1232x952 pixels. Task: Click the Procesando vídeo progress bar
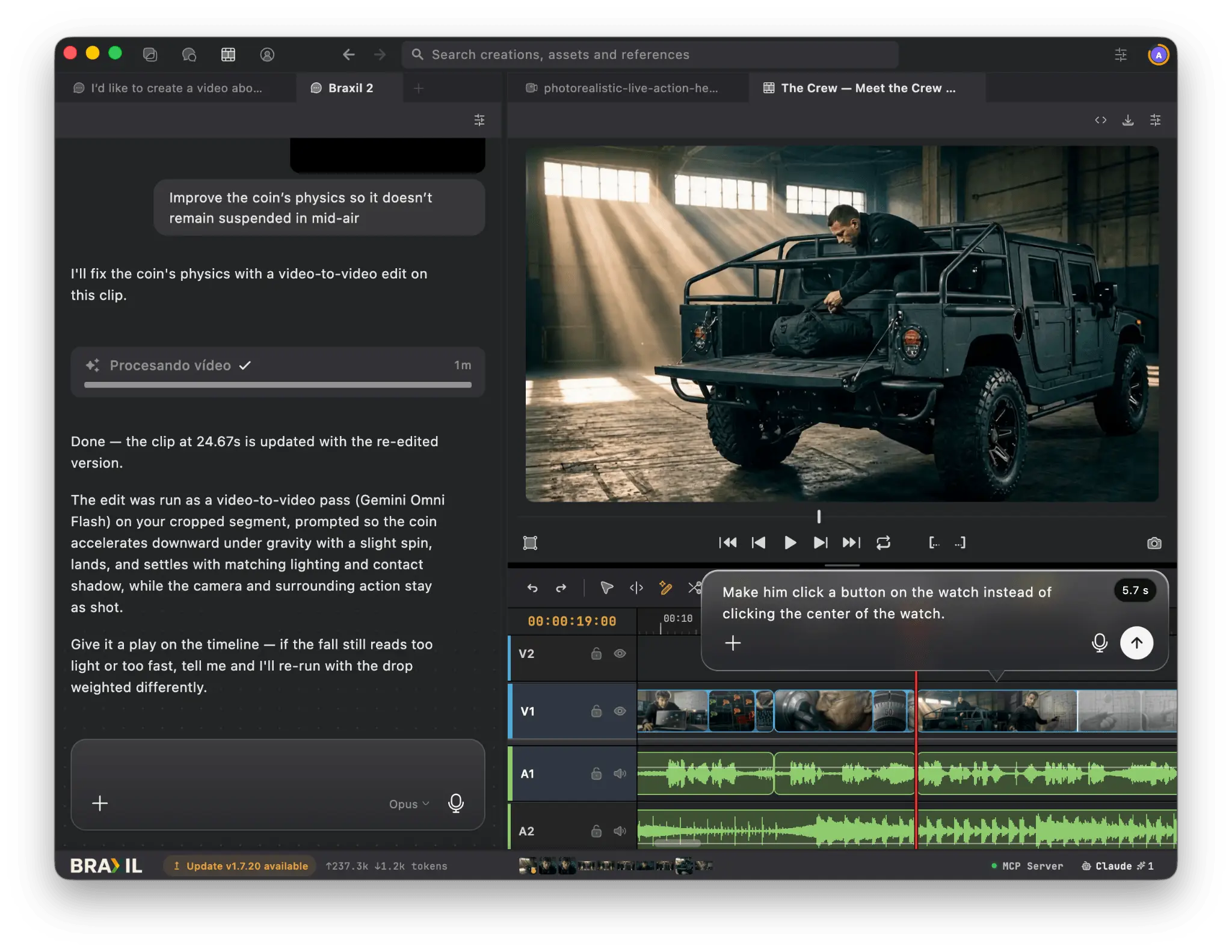coord(278,385)
